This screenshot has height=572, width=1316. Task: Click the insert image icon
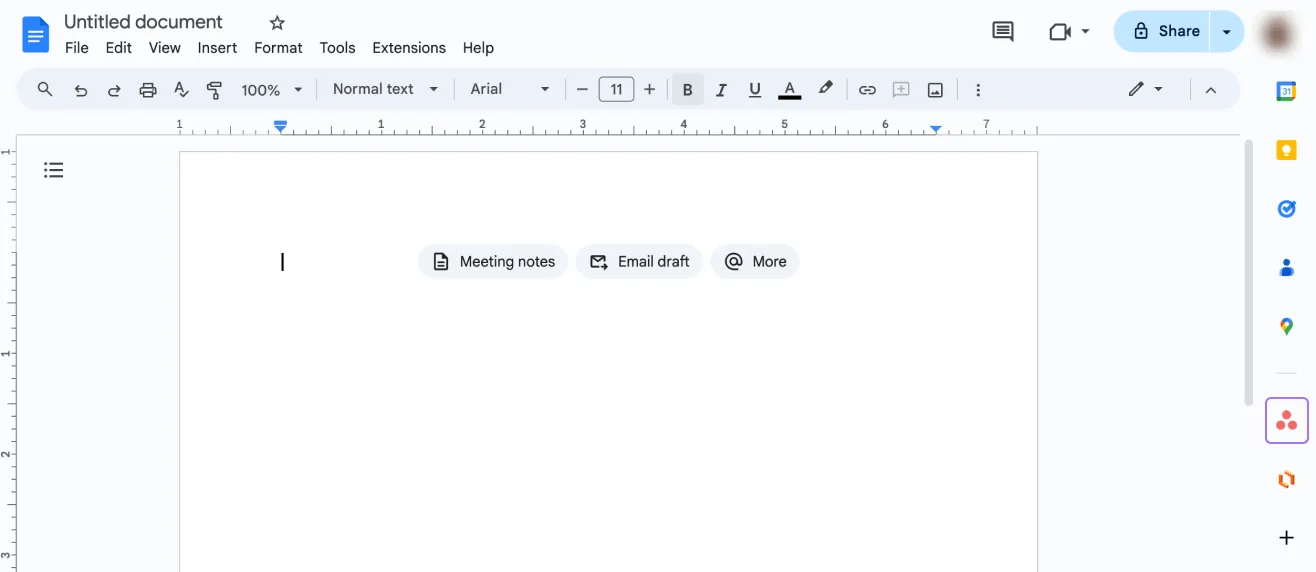[935, 90]
